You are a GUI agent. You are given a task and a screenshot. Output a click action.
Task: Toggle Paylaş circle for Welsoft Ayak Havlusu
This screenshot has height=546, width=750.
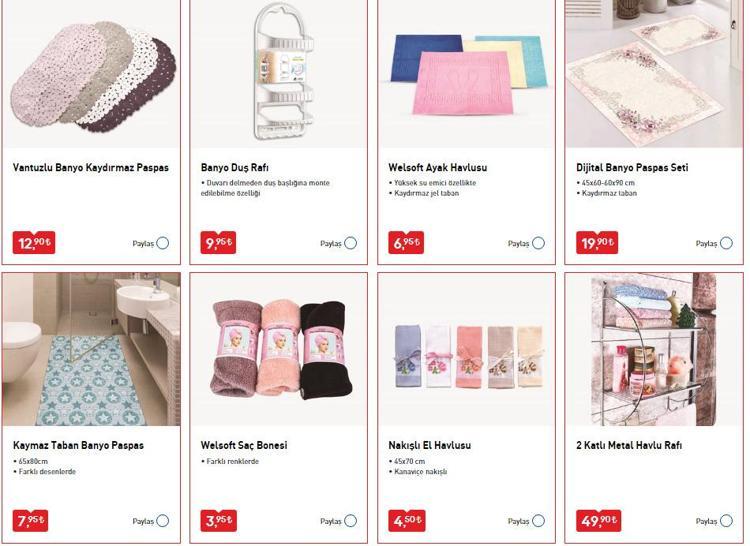point(539,243)
